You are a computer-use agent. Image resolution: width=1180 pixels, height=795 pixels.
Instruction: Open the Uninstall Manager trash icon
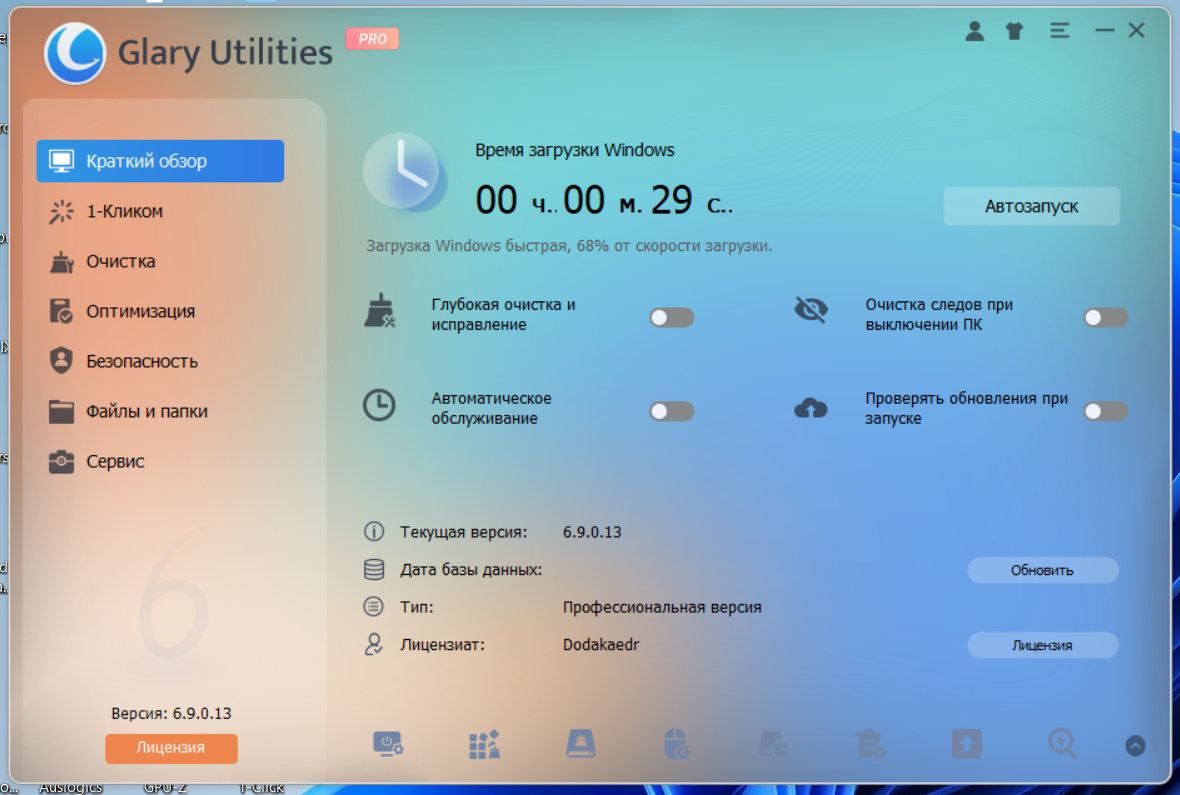pyautogui.click(x=870, y=745)
